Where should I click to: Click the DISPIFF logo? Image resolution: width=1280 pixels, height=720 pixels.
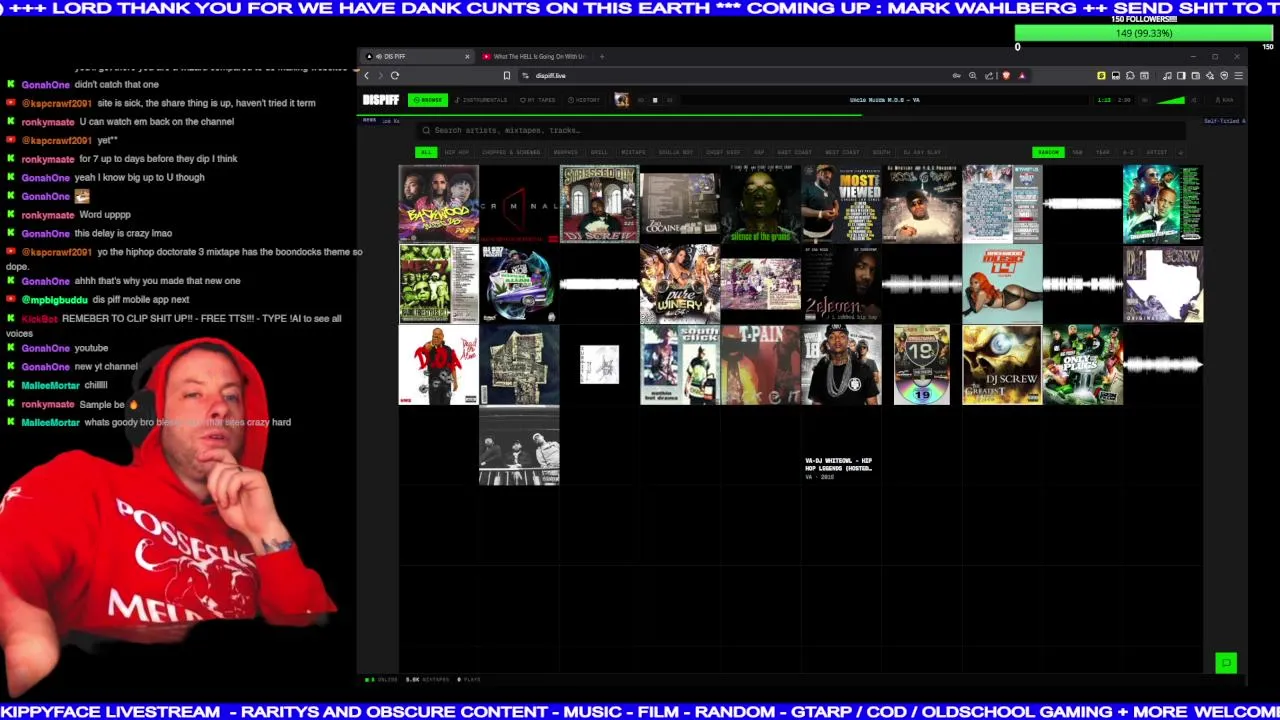click(381, 100)
